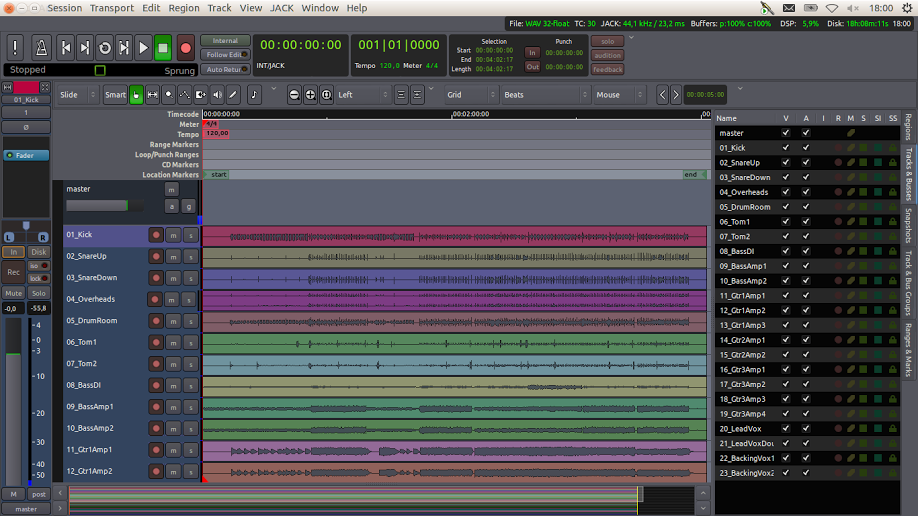Viewport: 918px width, 516px height.
Task: Mute the 06_Tom1 track
Action: pos(173,343)
